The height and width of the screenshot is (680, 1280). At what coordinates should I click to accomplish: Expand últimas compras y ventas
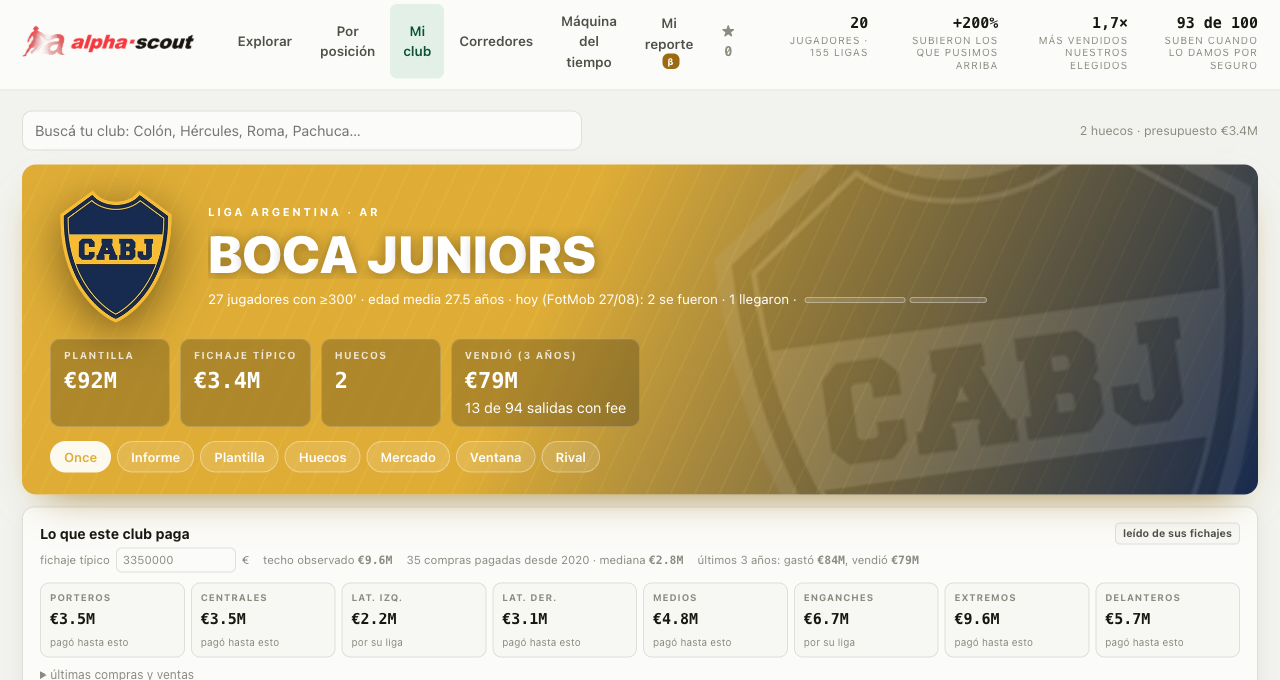(117, 674)
